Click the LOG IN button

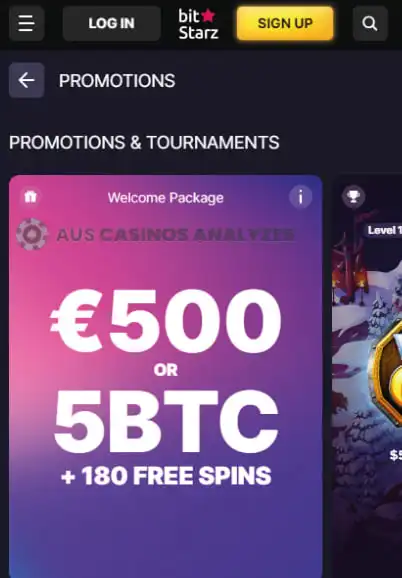point(111,23)
